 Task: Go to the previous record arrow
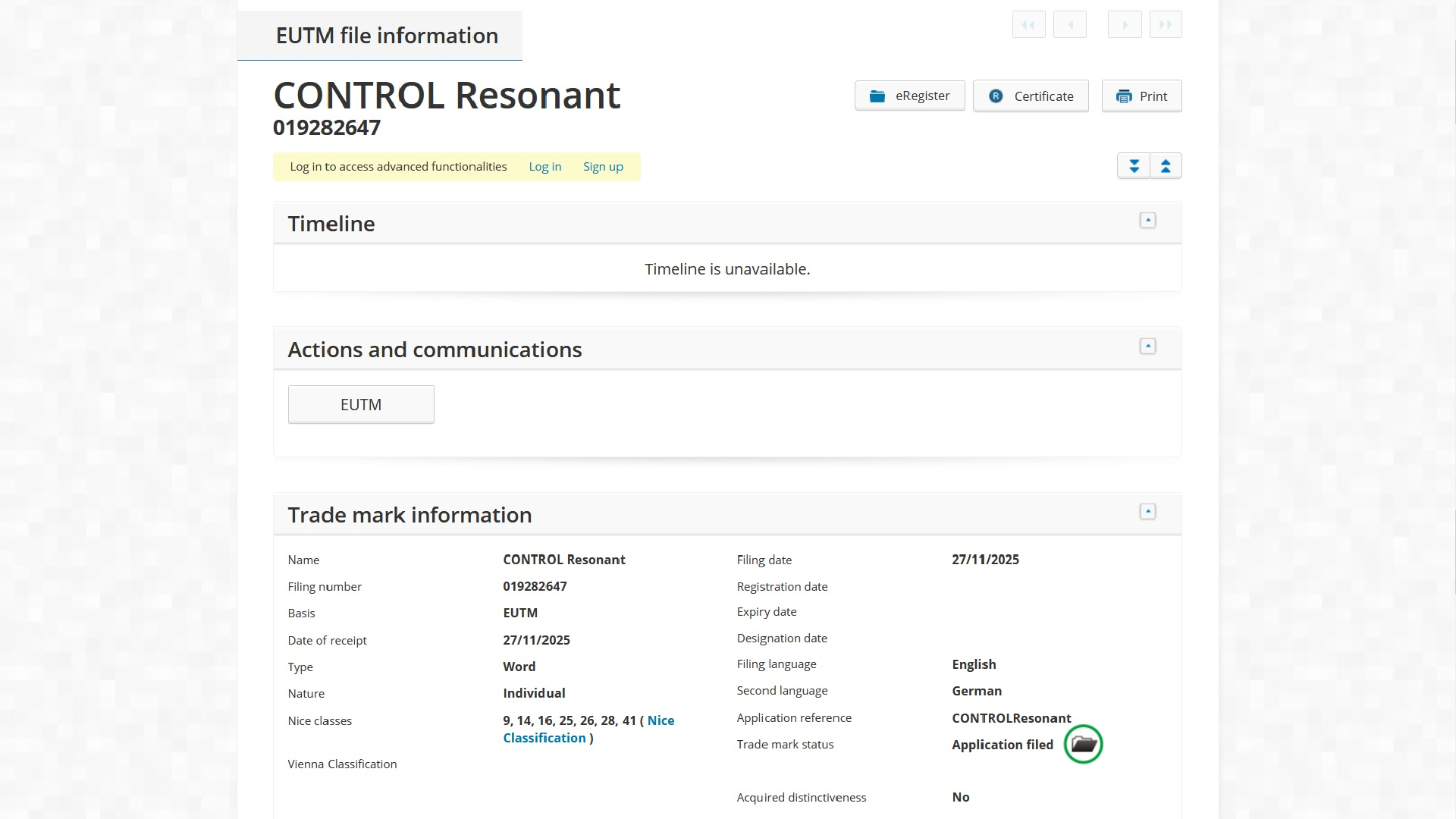pos(1070,25)
